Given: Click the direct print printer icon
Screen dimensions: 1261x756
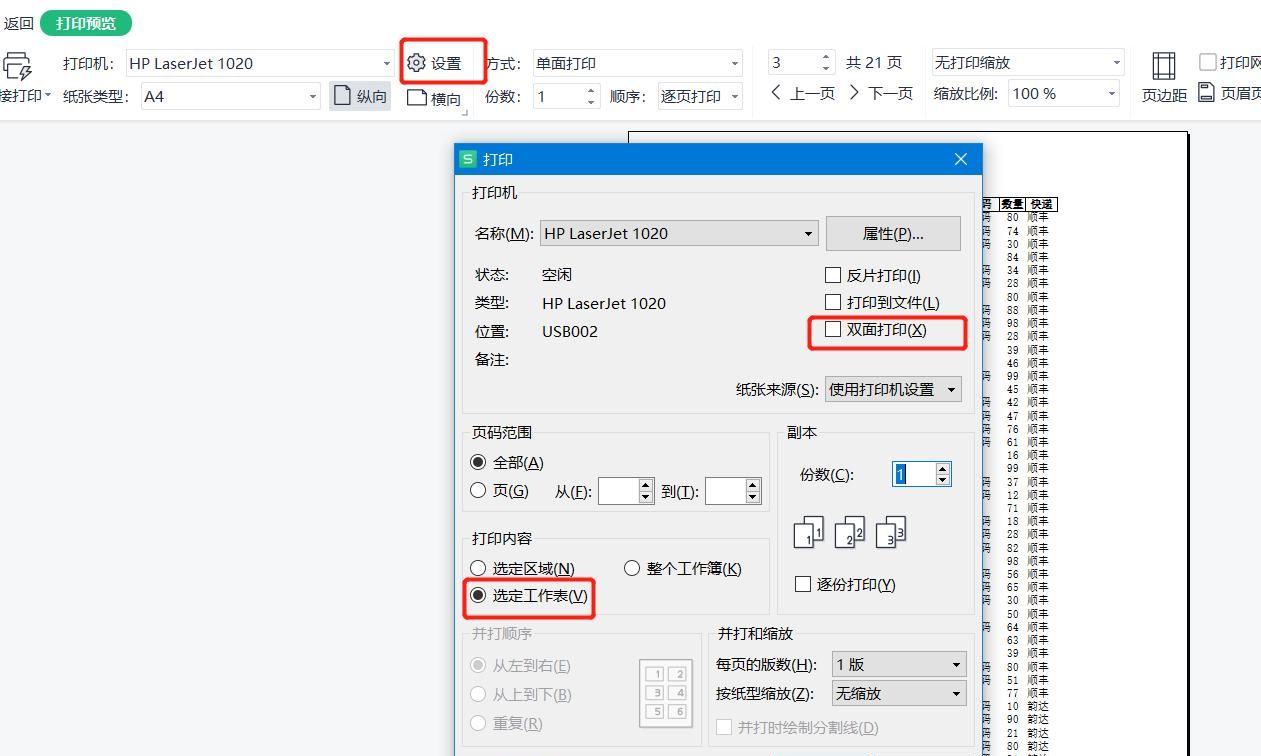Looking at the screenshot, I should click(17, 66).
